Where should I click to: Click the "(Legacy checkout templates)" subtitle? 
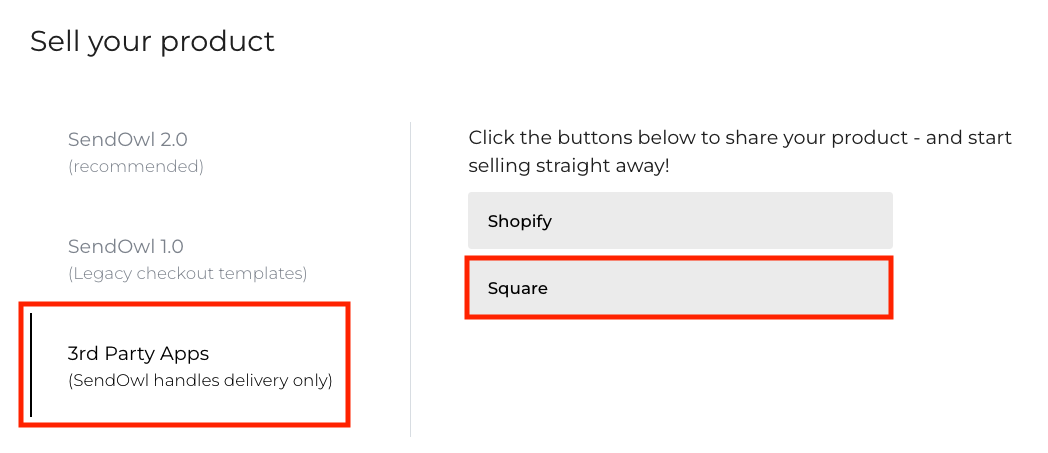click(x=187, y=273)
